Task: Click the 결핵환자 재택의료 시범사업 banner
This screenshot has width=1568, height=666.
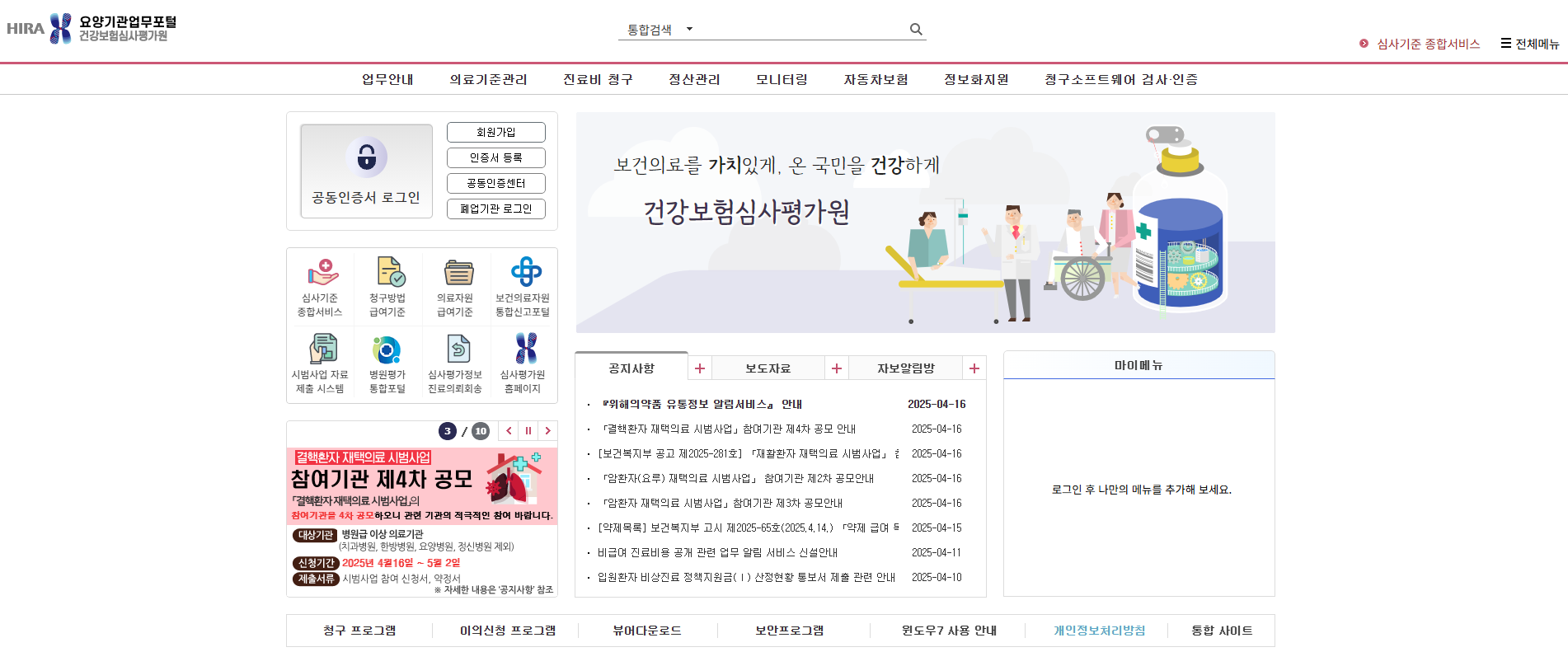Action: tap(422, 522)
